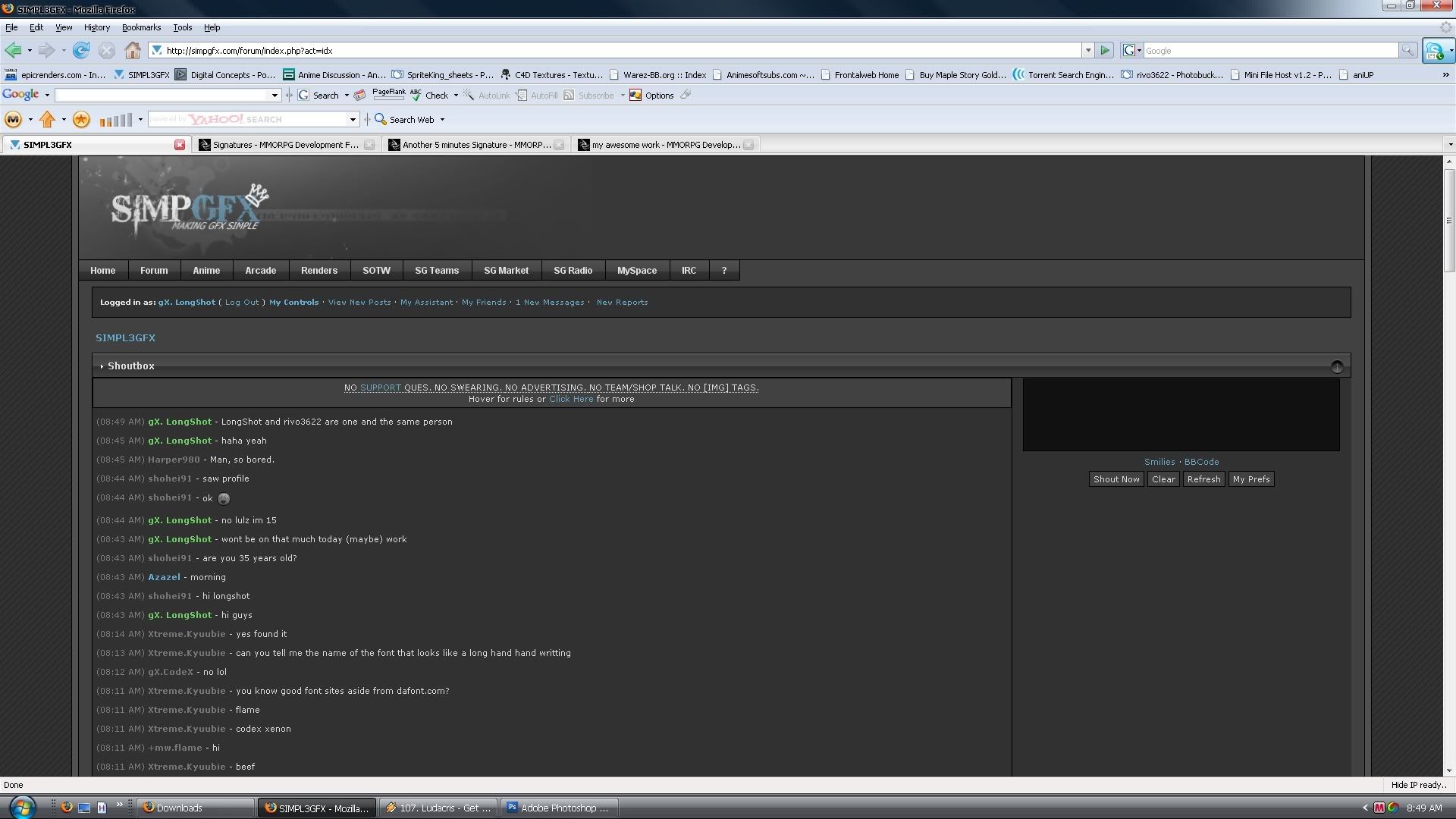
Task: Click the URL address bar
Action: pyautogui.click(x=614, y=51)
